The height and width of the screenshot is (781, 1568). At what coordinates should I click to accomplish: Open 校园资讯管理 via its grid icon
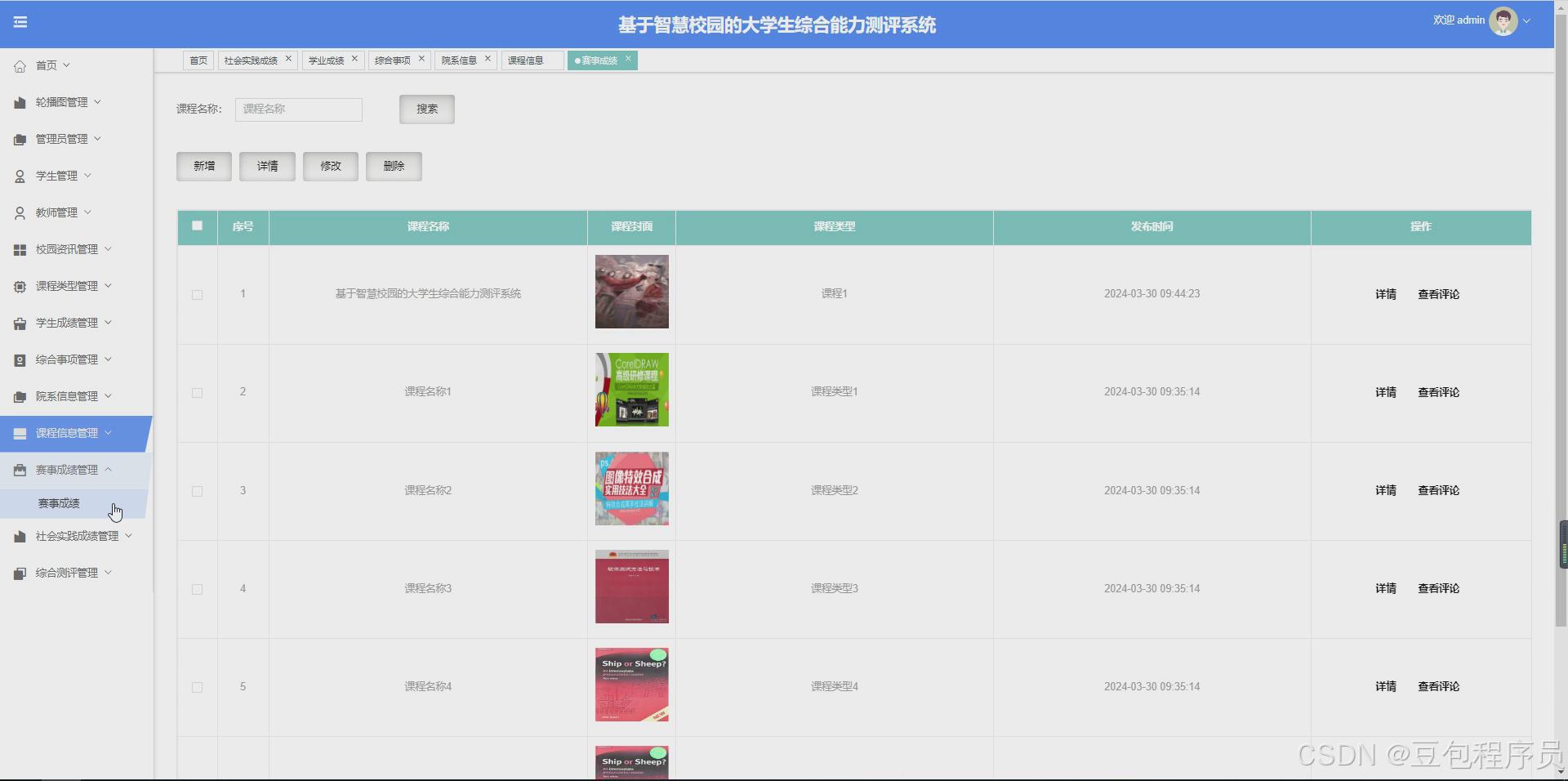point(20,249)
